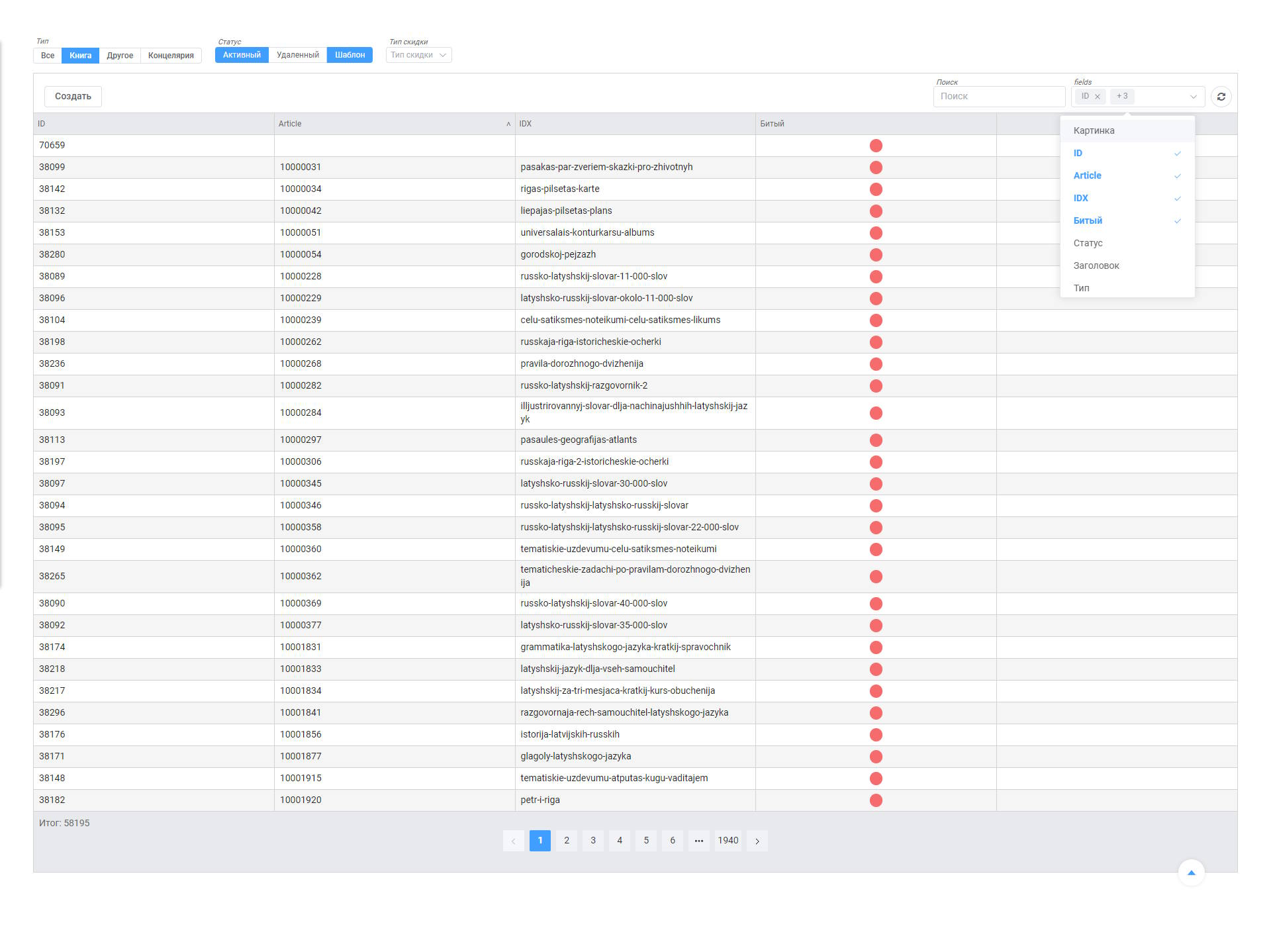Remove the ID chip using its × icon
The image size is (1271, 952).
click(1098, 97)
